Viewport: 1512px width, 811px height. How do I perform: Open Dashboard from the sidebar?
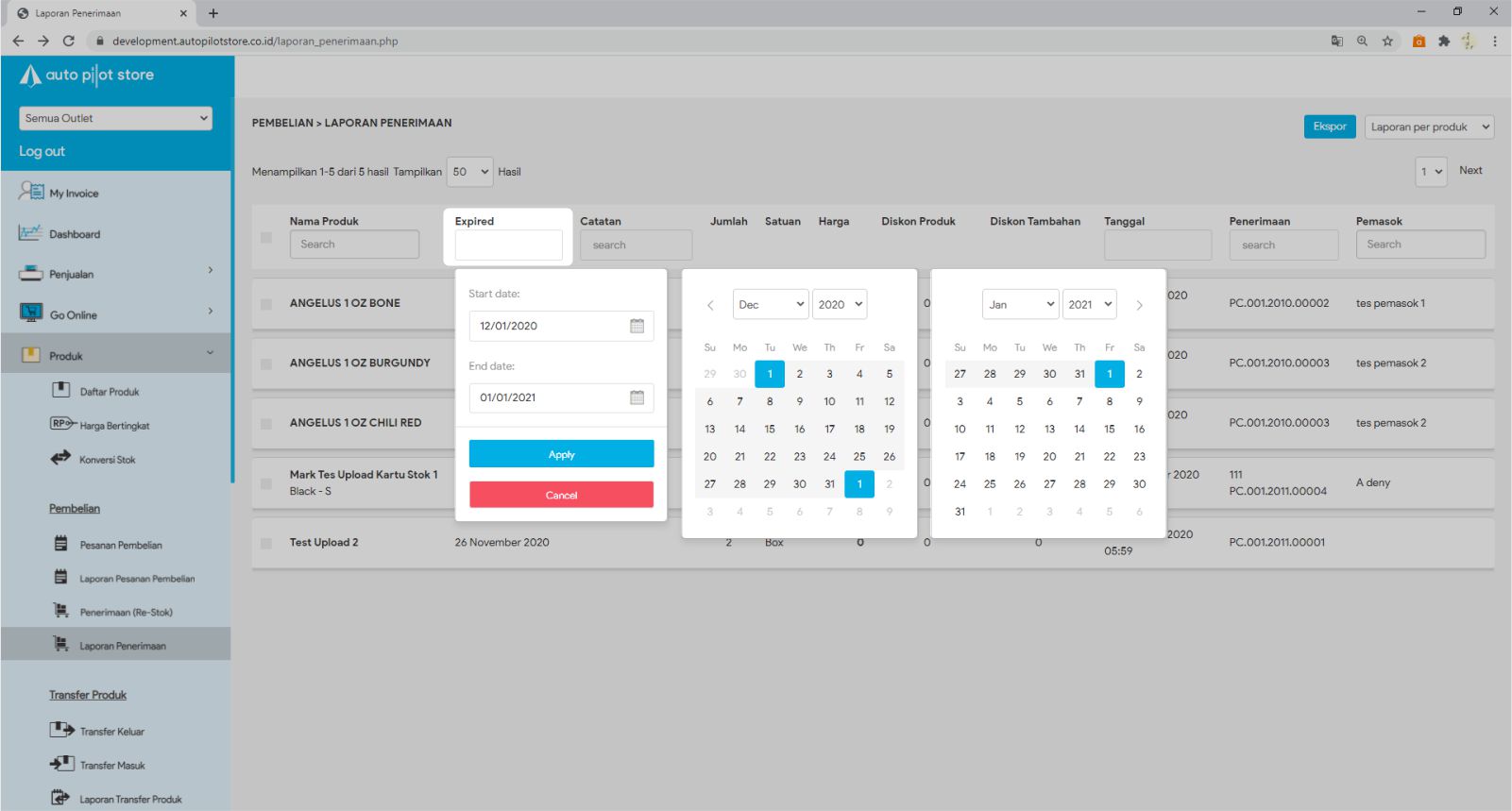[x=75, y=234]
